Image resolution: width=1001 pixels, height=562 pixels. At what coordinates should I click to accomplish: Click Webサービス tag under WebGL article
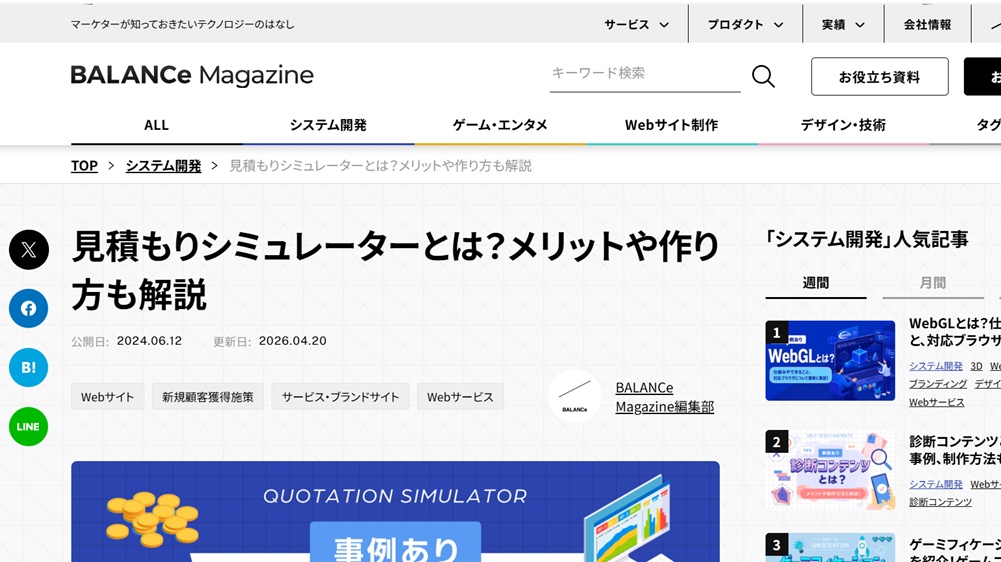click(x=937, y=402)
